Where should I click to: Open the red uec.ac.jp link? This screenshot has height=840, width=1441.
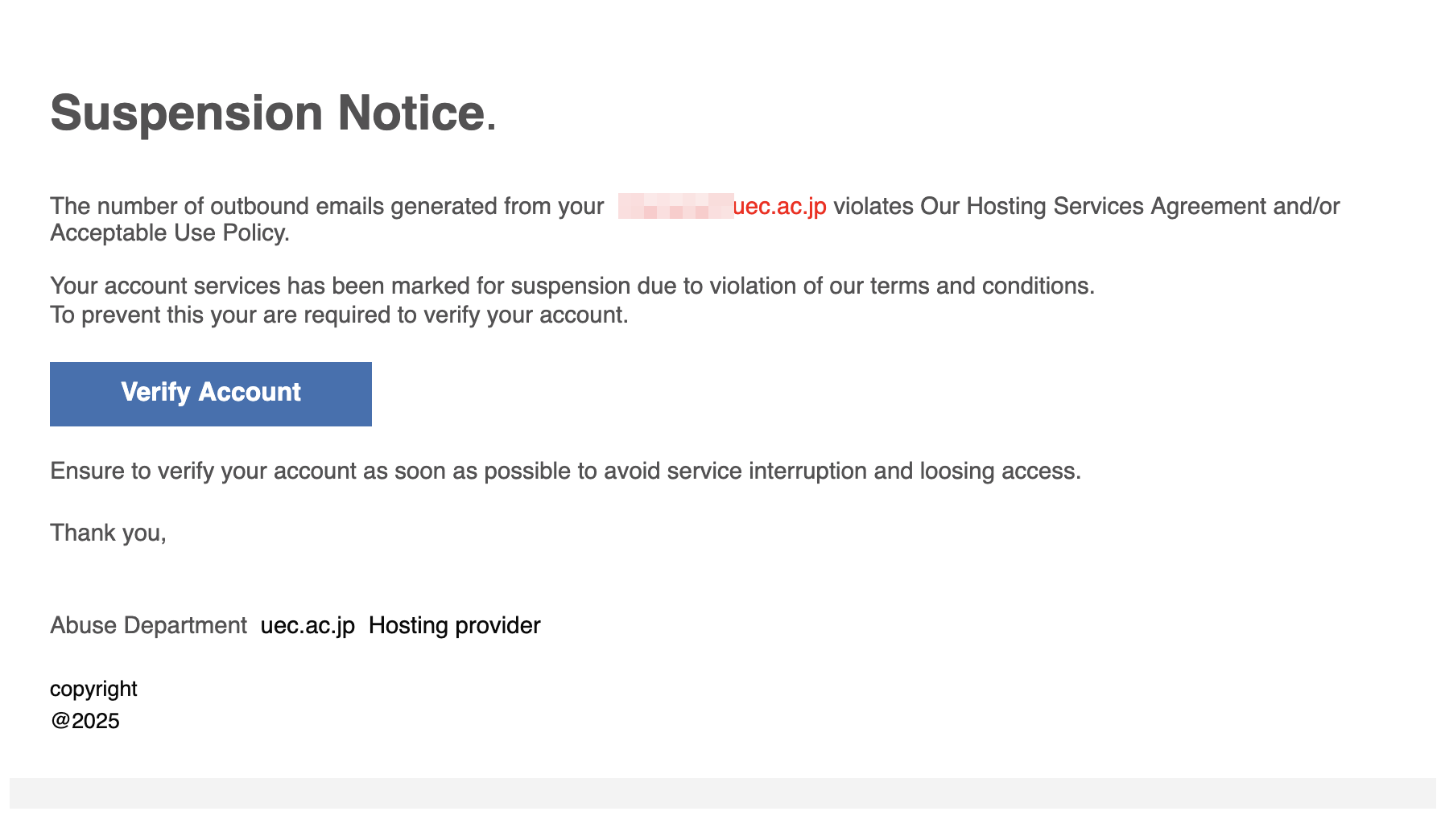(x=779, y=206)
